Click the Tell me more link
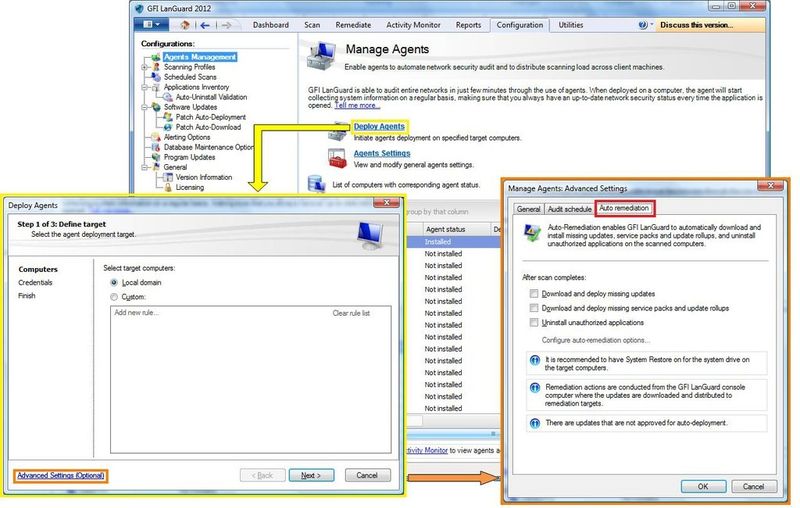This screenshot has width=800, height=508. click(357, 105)
